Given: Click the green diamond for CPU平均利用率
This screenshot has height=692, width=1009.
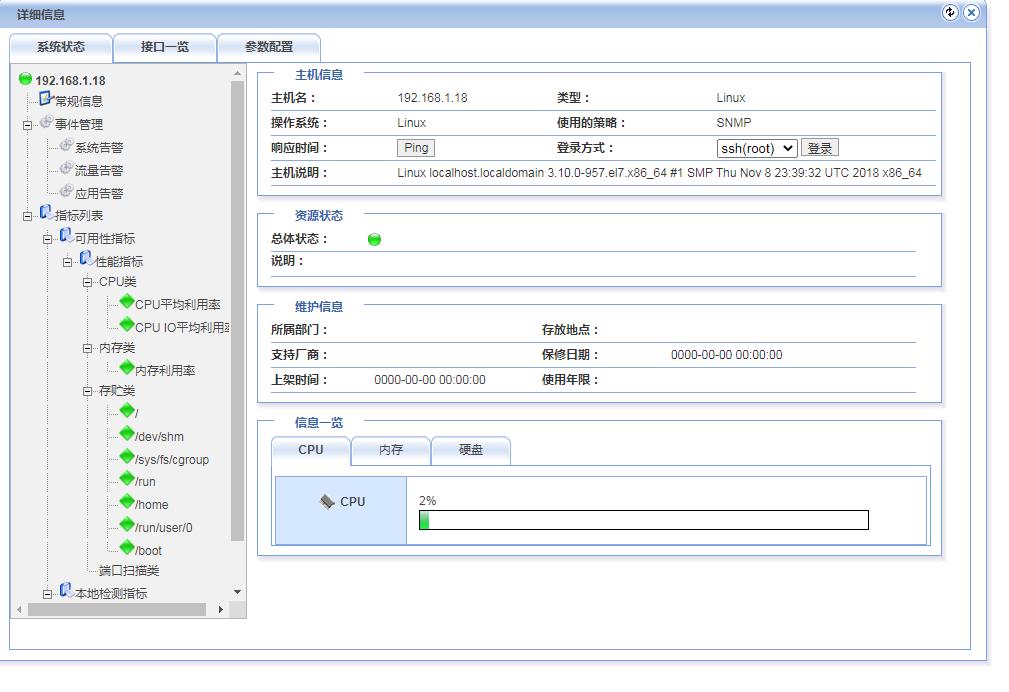Looking at the screenshot, I should (127, 302).
